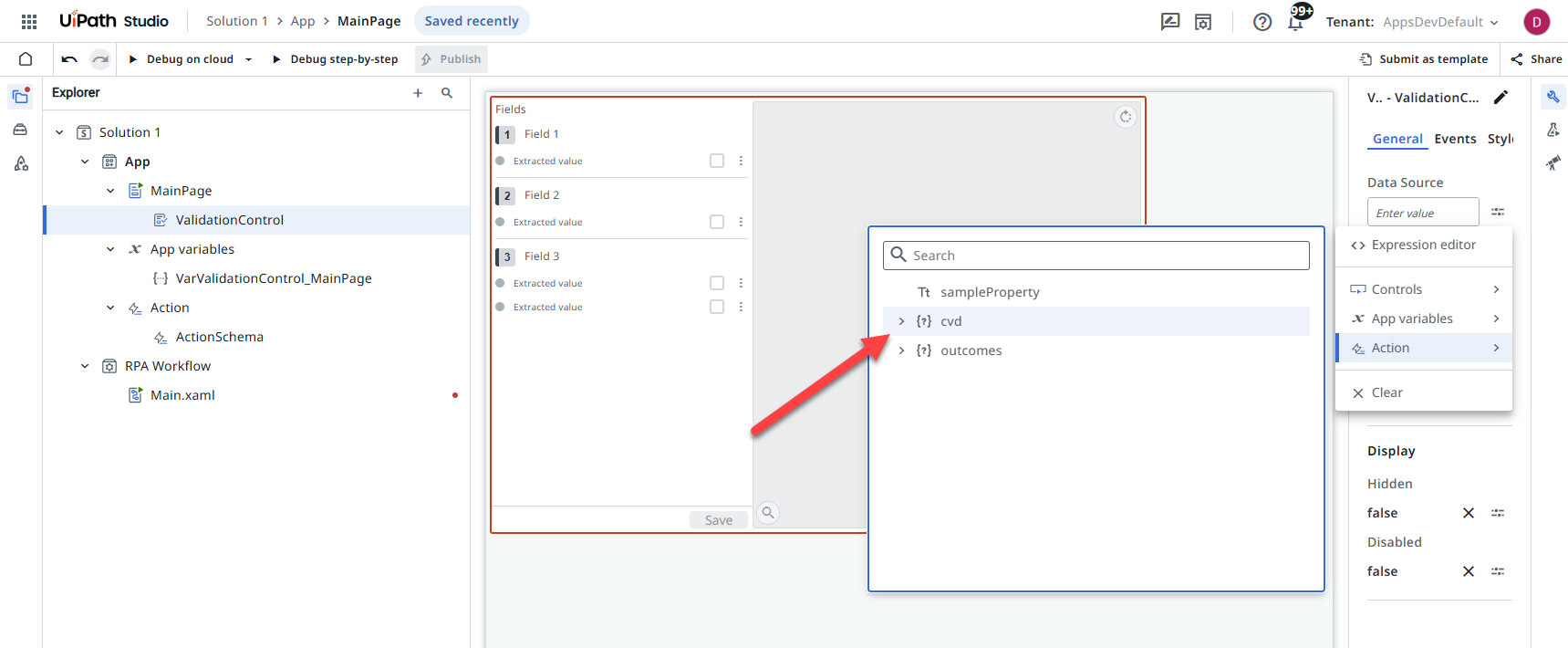Screen dimensions: 1568x648
Task: Open the help question mark icon
Action: (x=1262, y=22)
